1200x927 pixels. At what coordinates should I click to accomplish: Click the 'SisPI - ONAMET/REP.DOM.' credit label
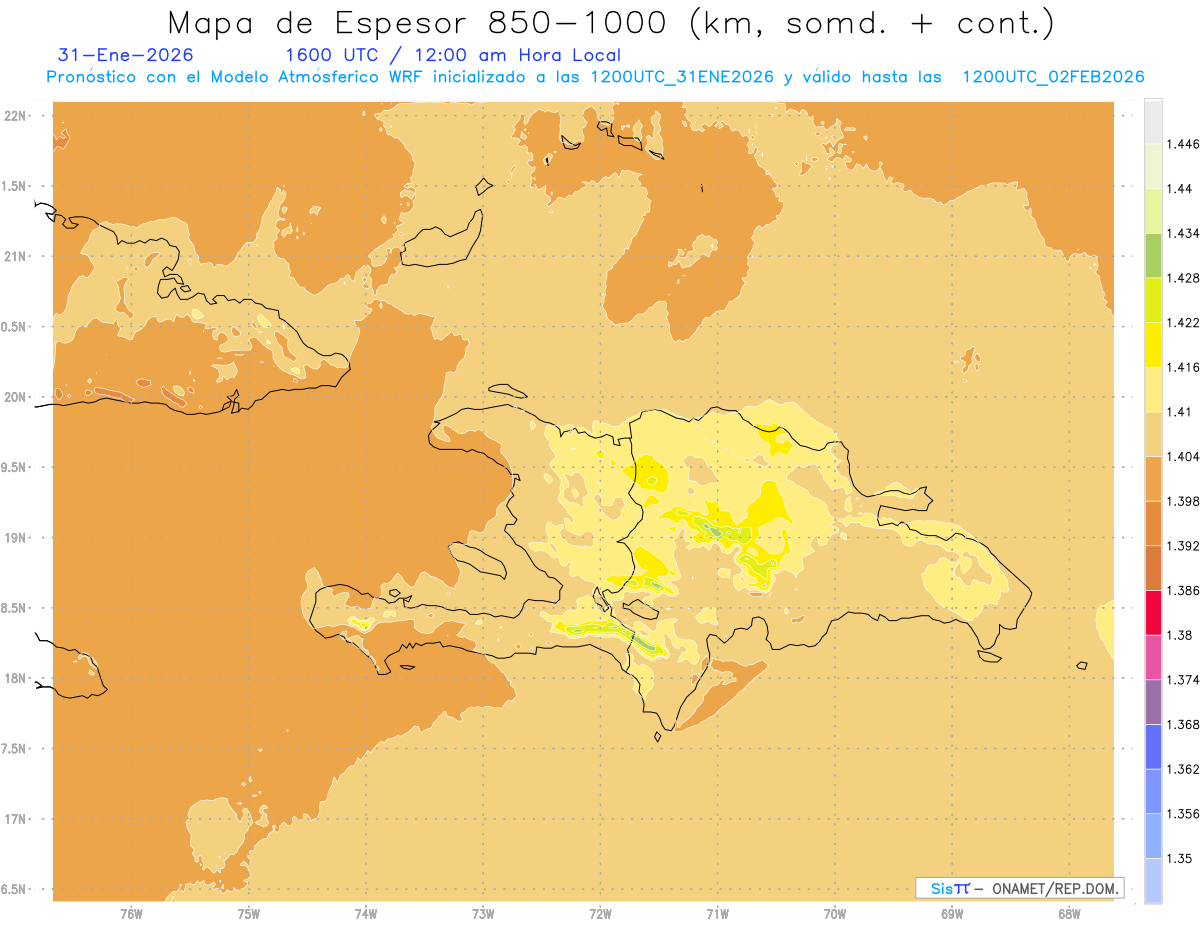click(x=1020, y=888)
